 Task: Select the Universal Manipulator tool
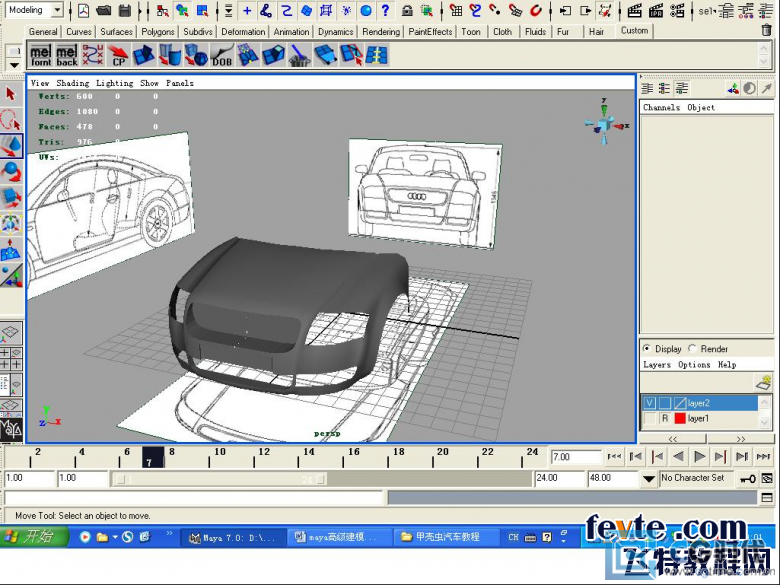[x=11, y=224]
